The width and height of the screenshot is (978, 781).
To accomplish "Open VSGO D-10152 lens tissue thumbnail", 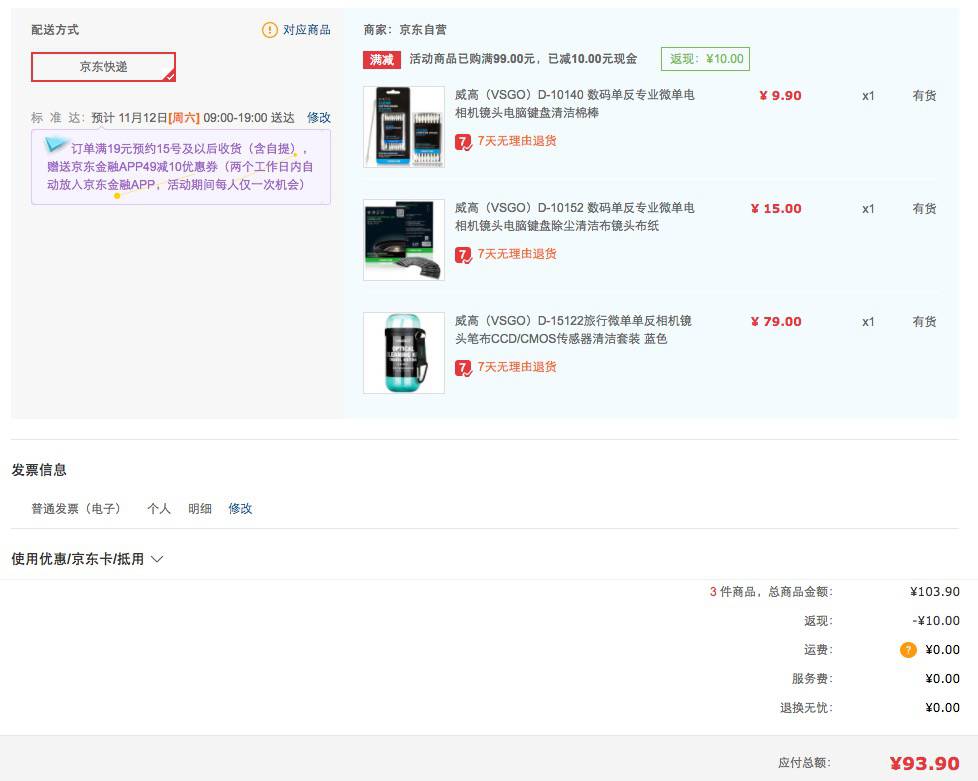I will [x=404, y=240].
